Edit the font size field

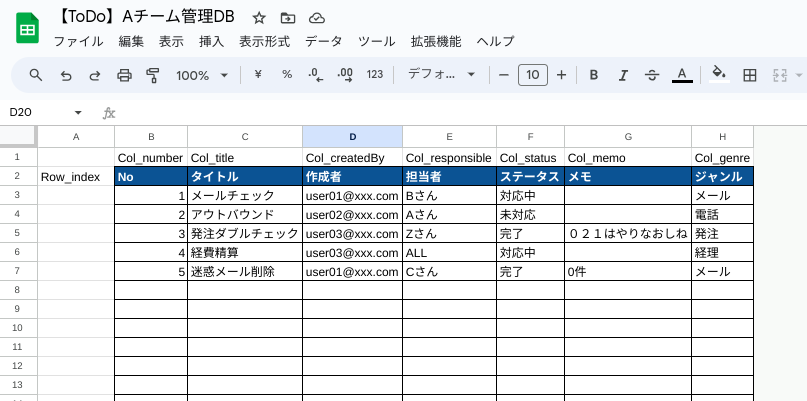coord(533,75)
